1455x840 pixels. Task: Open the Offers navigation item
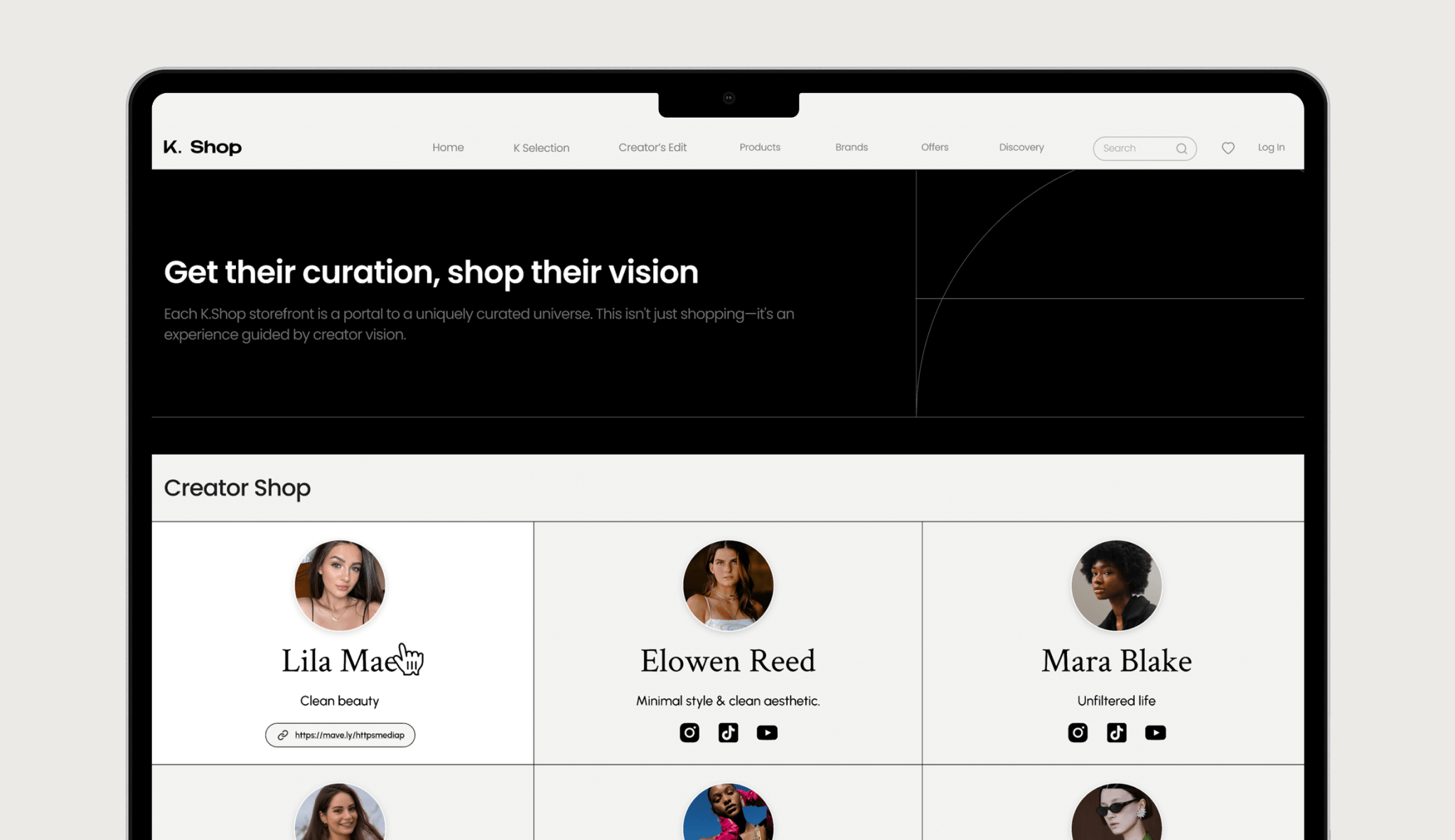click(935, 147)
